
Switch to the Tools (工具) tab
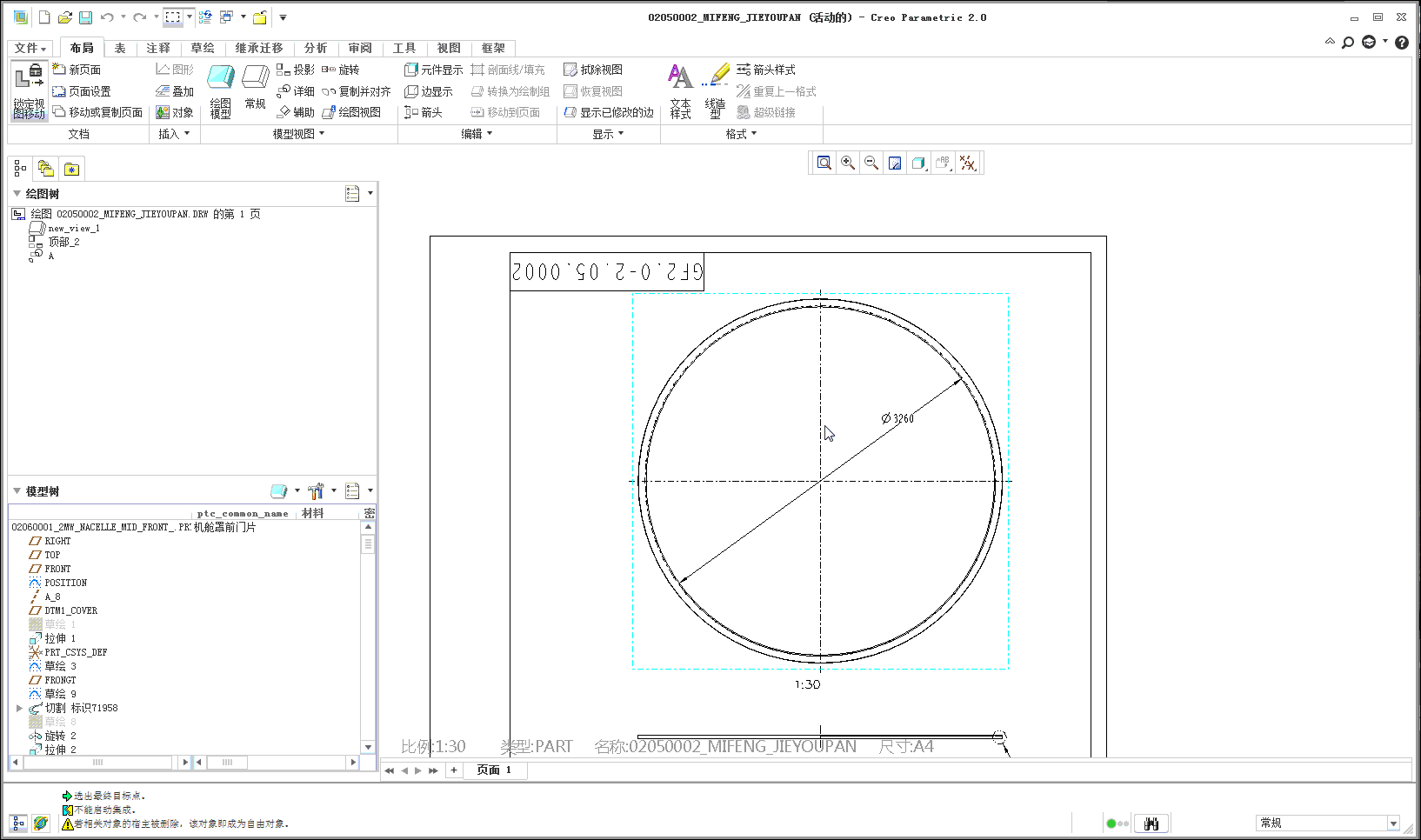tap(404, 48)
